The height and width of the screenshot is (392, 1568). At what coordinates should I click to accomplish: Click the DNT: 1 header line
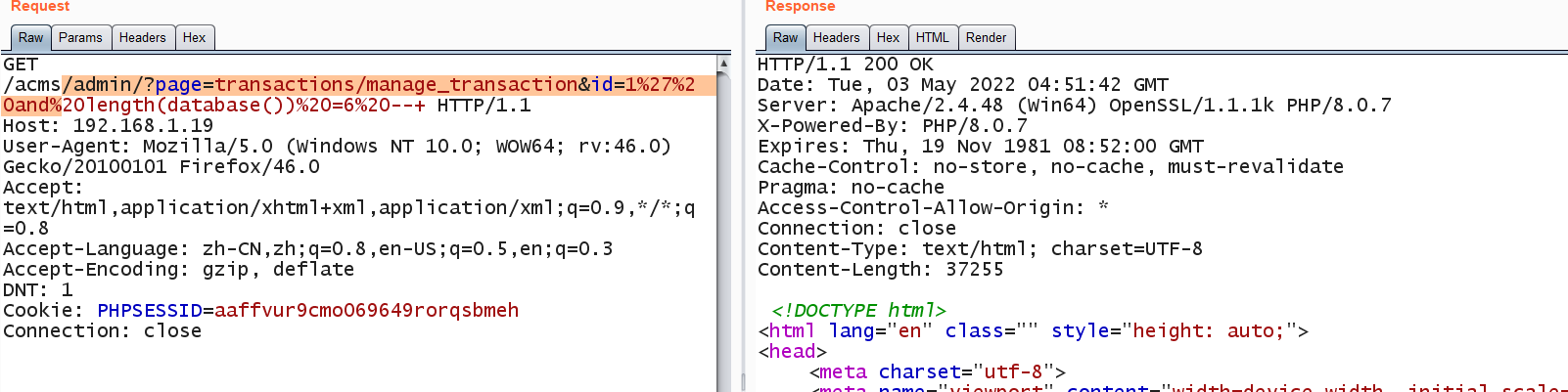tap(38, 290)
